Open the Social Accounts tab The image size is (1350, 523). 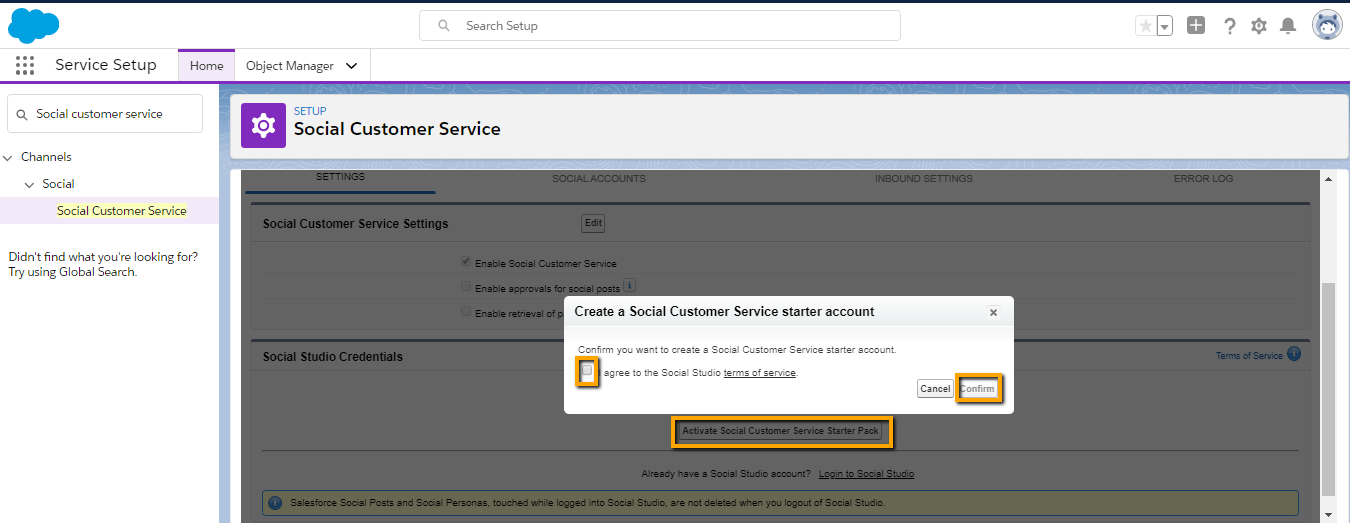point(599,178)
